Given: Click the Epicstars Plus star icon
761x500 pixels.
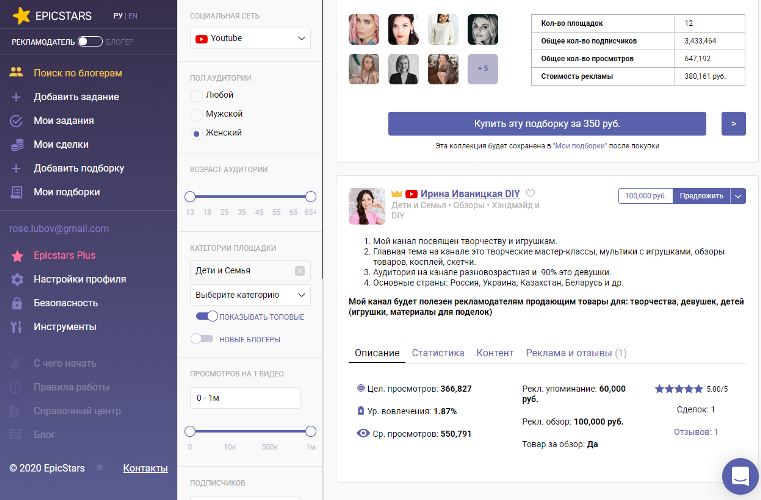Looking at the screenshot, I should tap(16, 255).
